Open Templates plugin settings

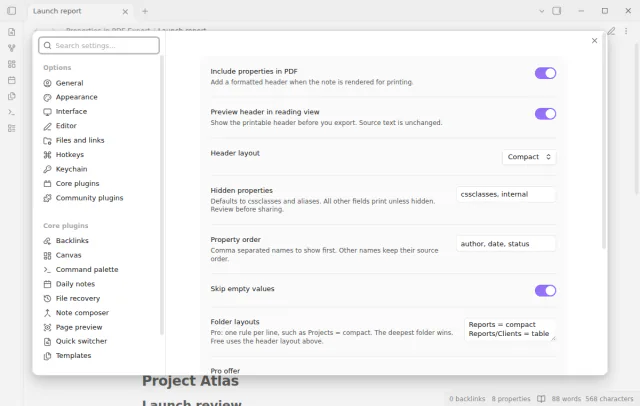click(x=67, y=356)
